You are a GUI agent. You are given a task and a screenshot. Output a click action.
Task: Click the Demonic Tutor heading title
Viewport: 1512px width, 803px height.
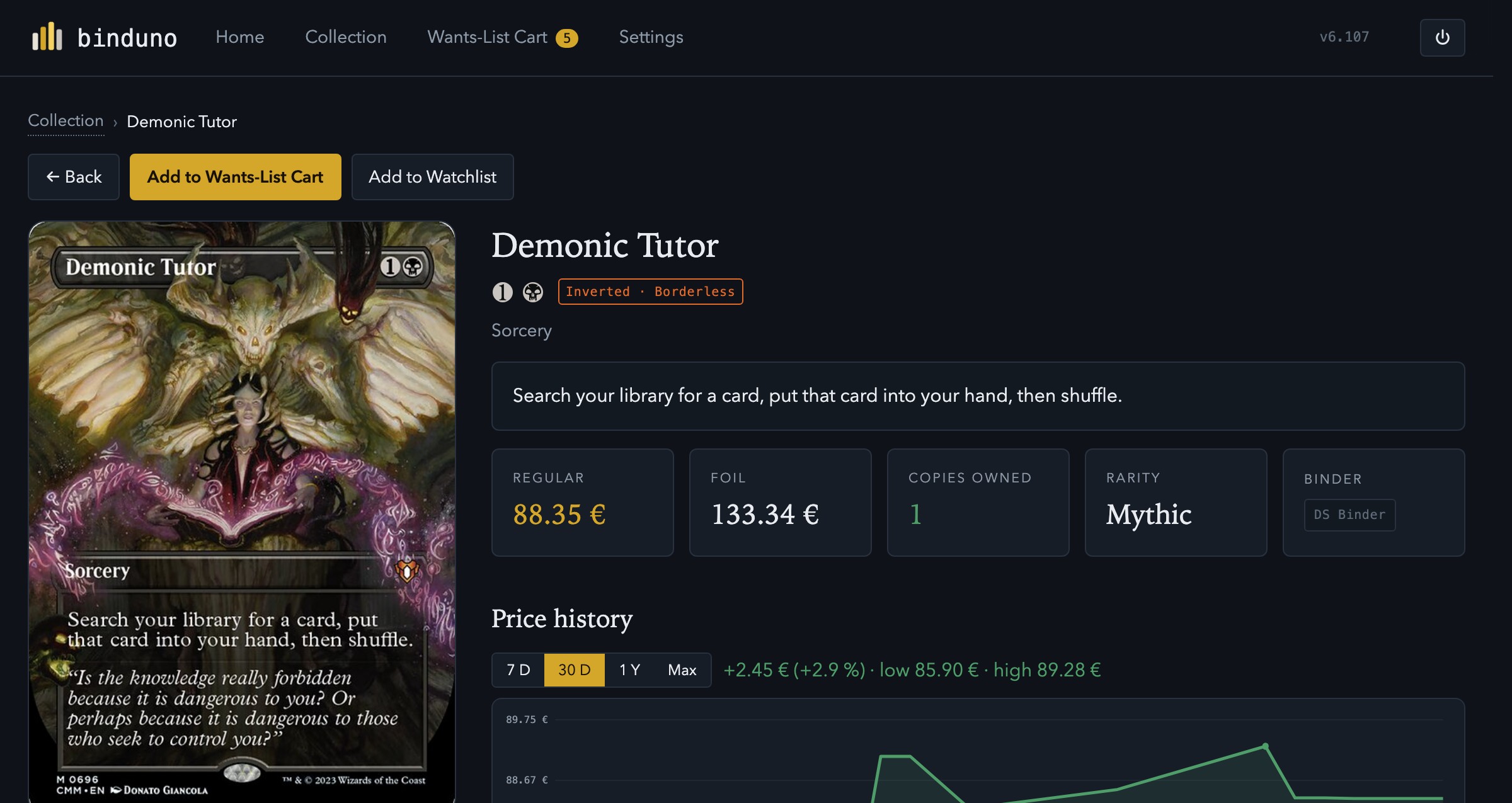point(605,245)
